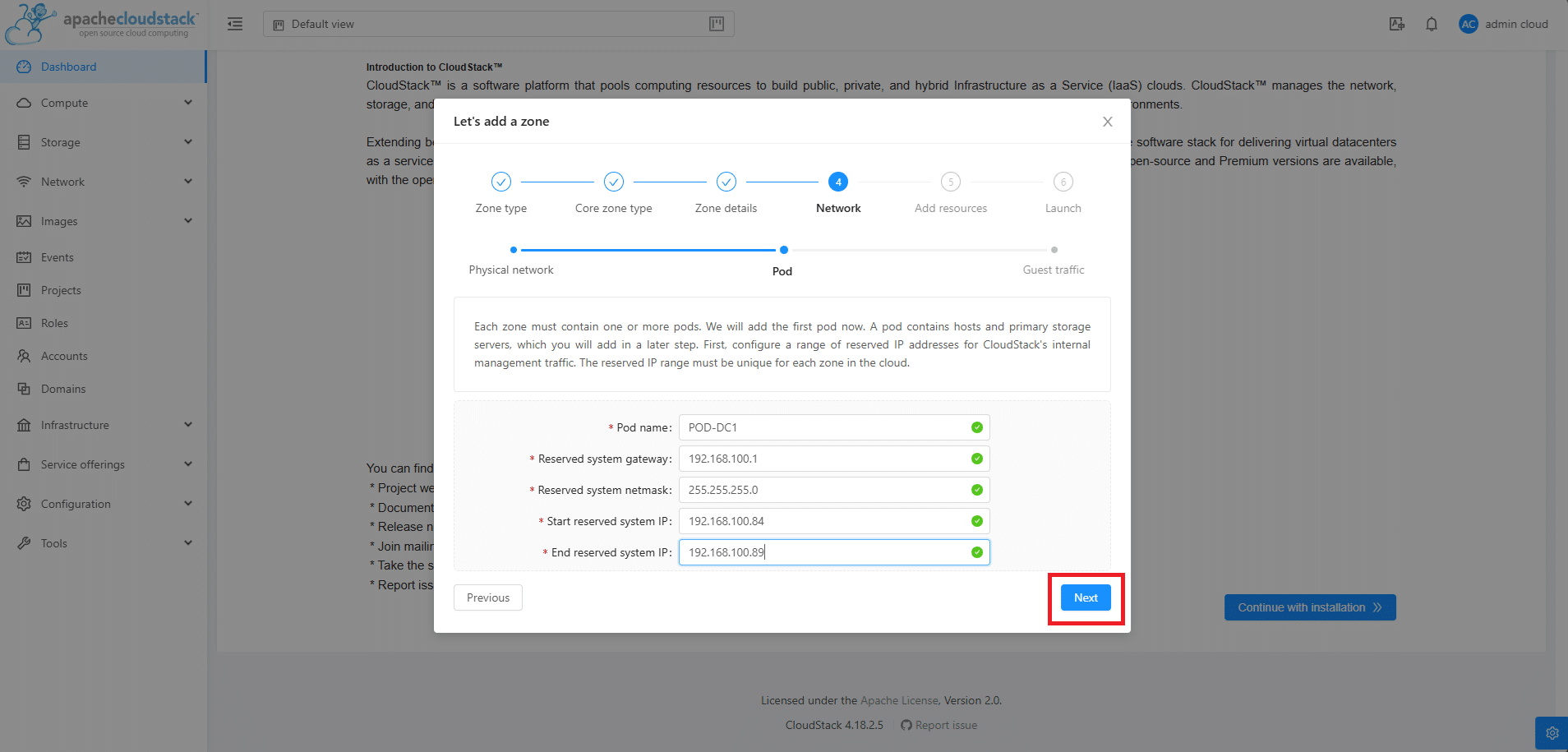The height and width of the screenshot is (752, 1568).
Task: Click the Infrastructure bank icon
Action: 24,425
